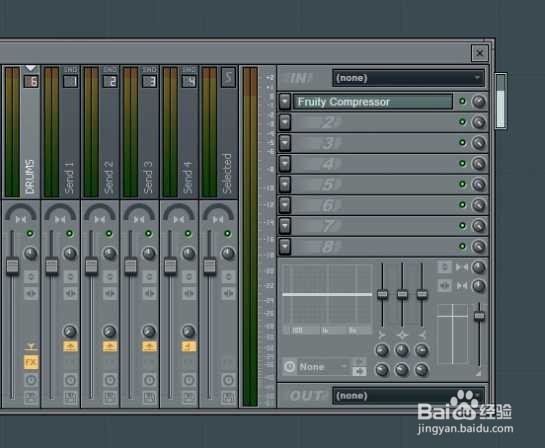The width and height of the screenshot is (545, 448).
Task: Click the arrow button right of None
Action: 359,371
